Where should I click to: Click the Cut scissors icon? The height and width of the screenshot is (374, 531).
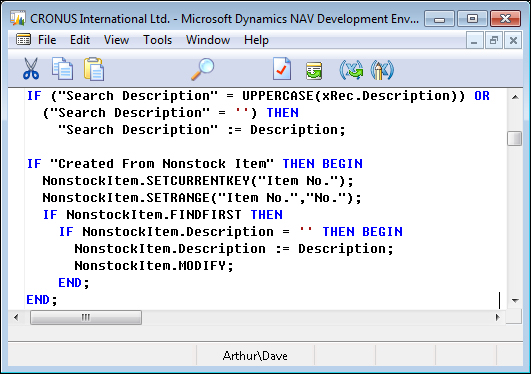point(31,69)
